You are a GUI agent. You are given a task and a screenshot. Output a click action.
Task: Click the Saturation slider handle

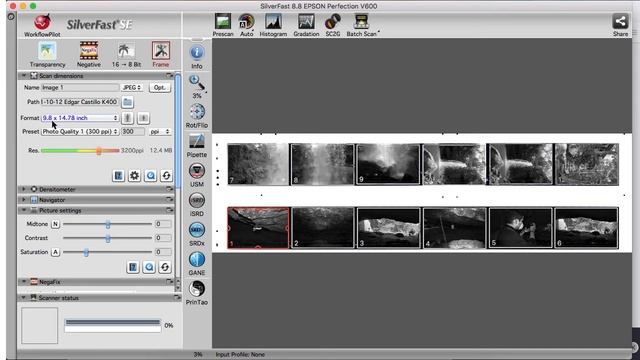point(86,253)
